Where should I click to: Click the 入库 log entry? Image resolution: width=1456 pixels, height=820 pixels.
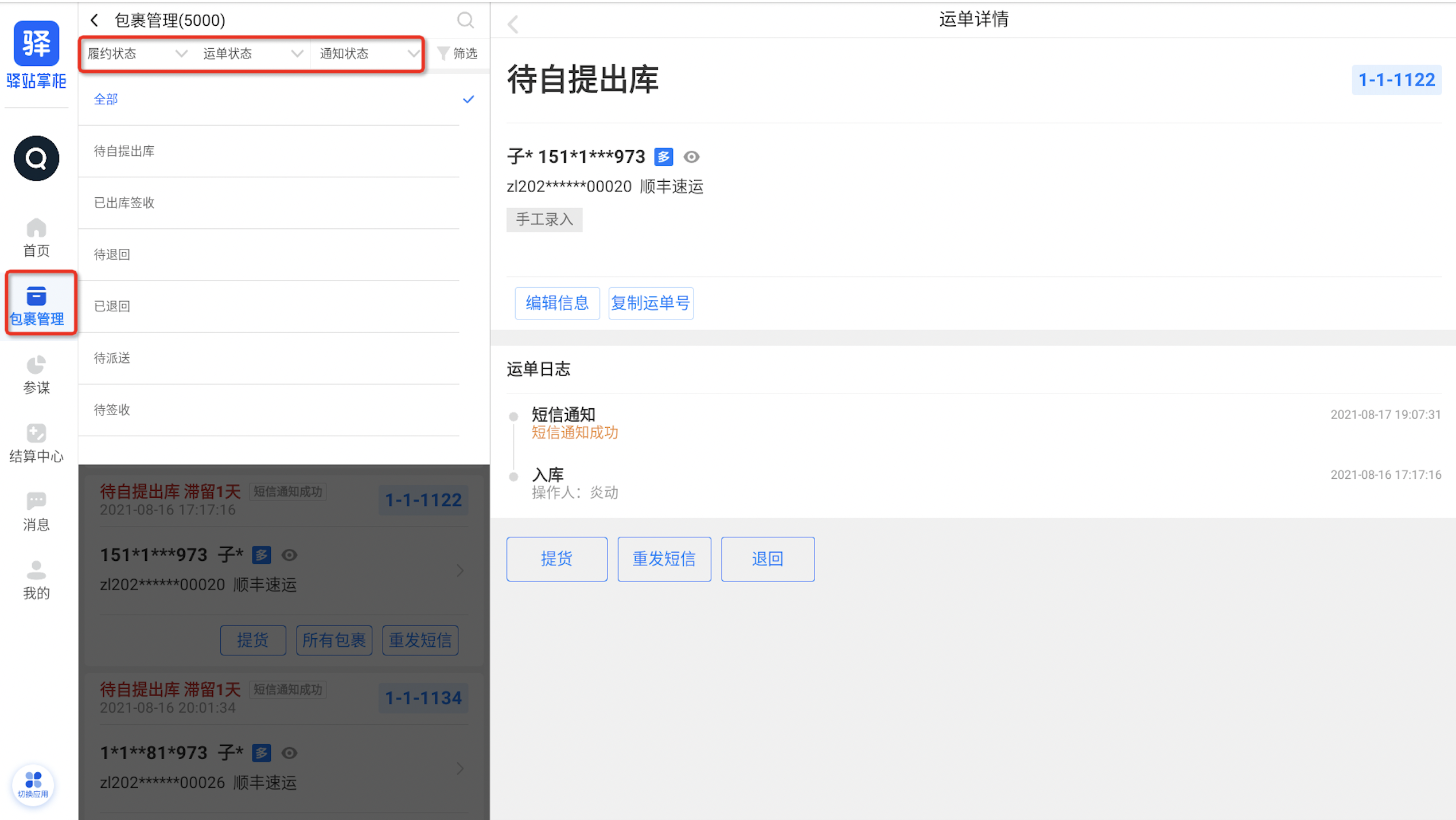pos(548,474)
